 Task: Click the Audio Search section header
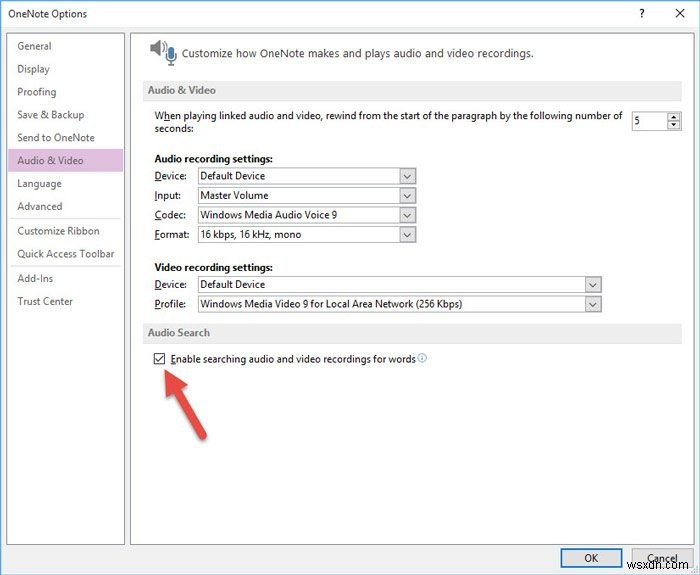[412, 333]
